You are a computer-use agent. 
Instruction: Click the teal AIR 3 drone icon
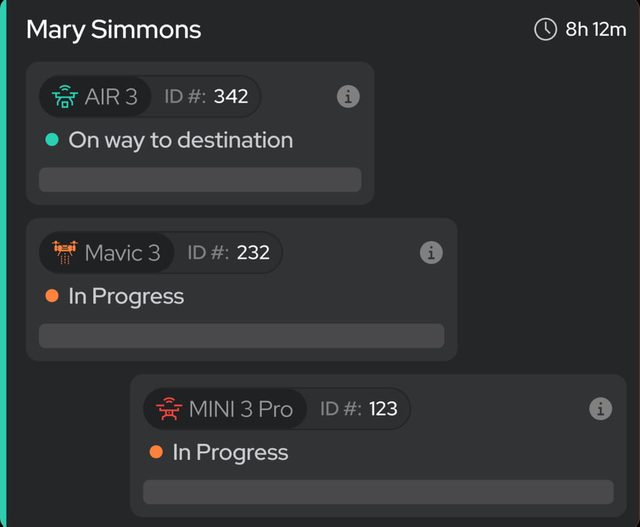pyautogui.click(x=65, y=97)
